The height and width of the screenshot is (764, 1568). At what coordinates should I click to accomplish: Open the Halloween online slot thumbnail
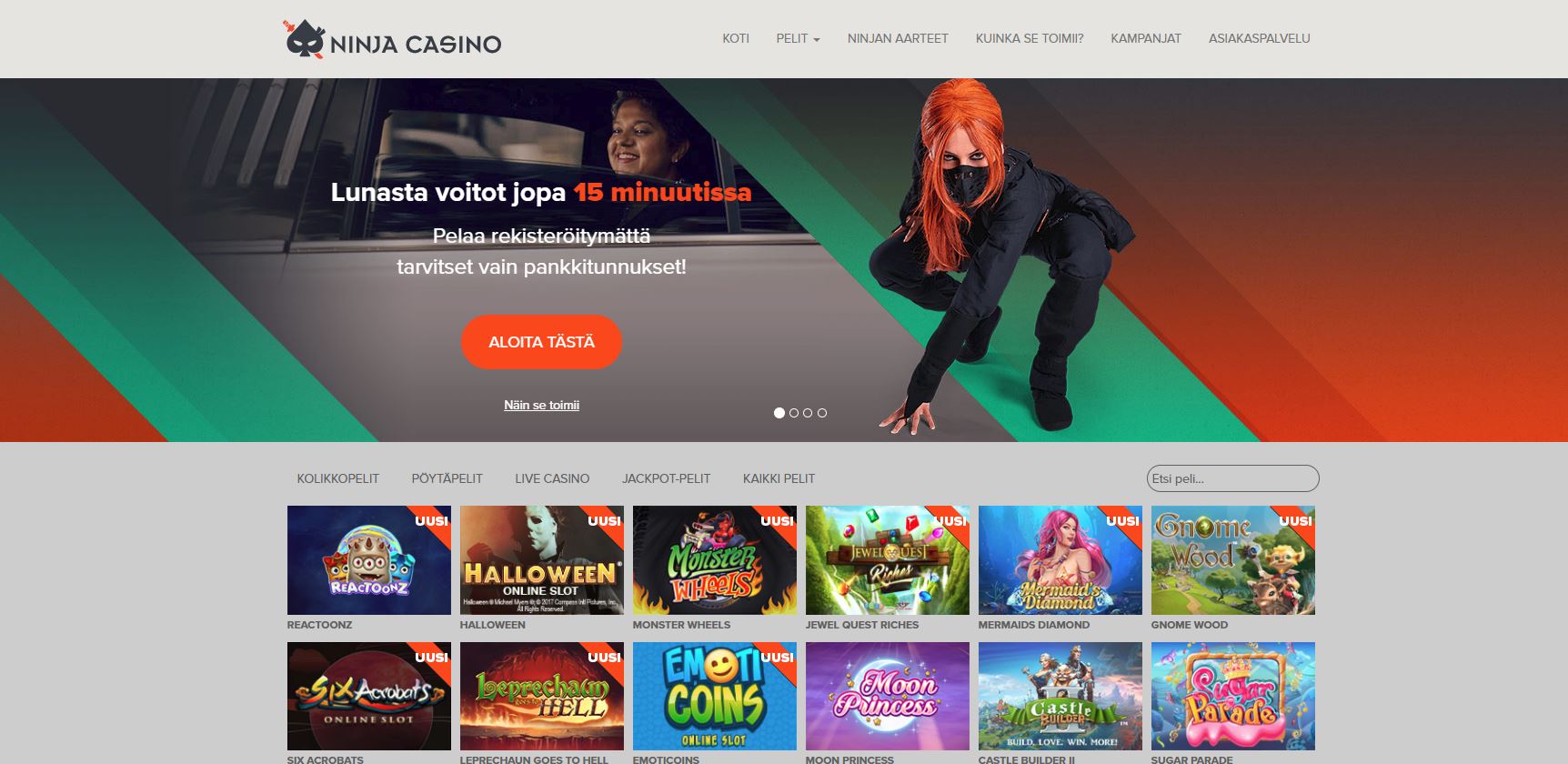(x=541, y=560)
